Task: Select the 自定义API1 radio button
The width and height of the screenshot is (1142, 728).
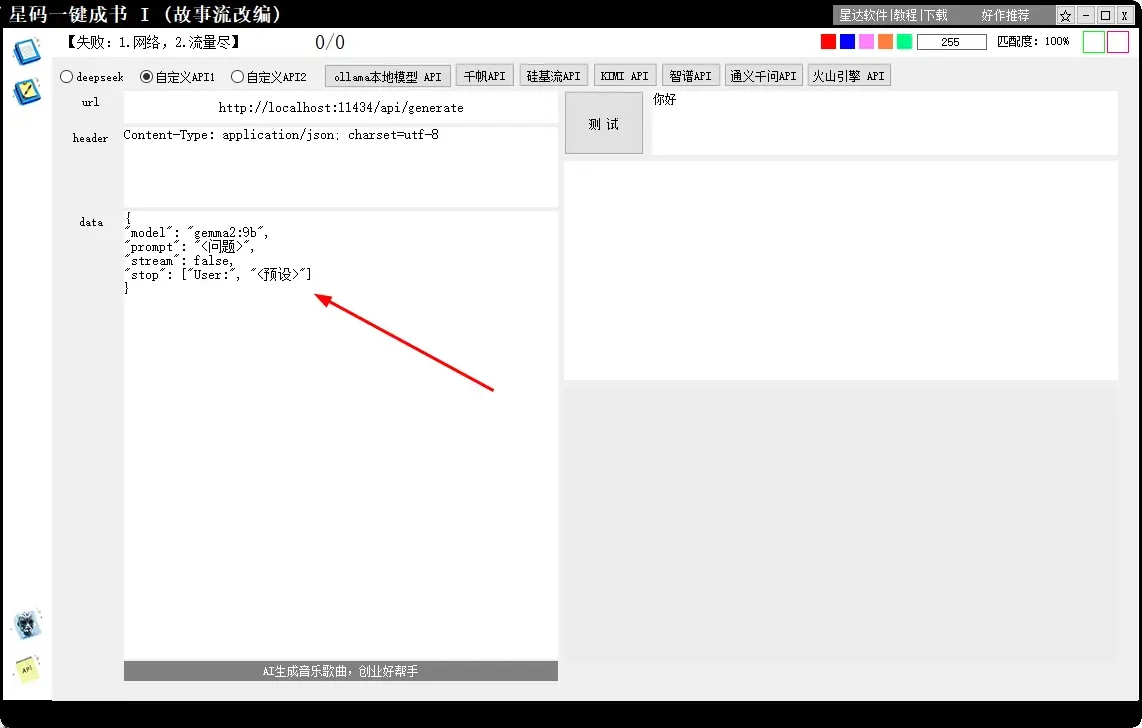Action: pyautogui.click(x=147, y=77)
